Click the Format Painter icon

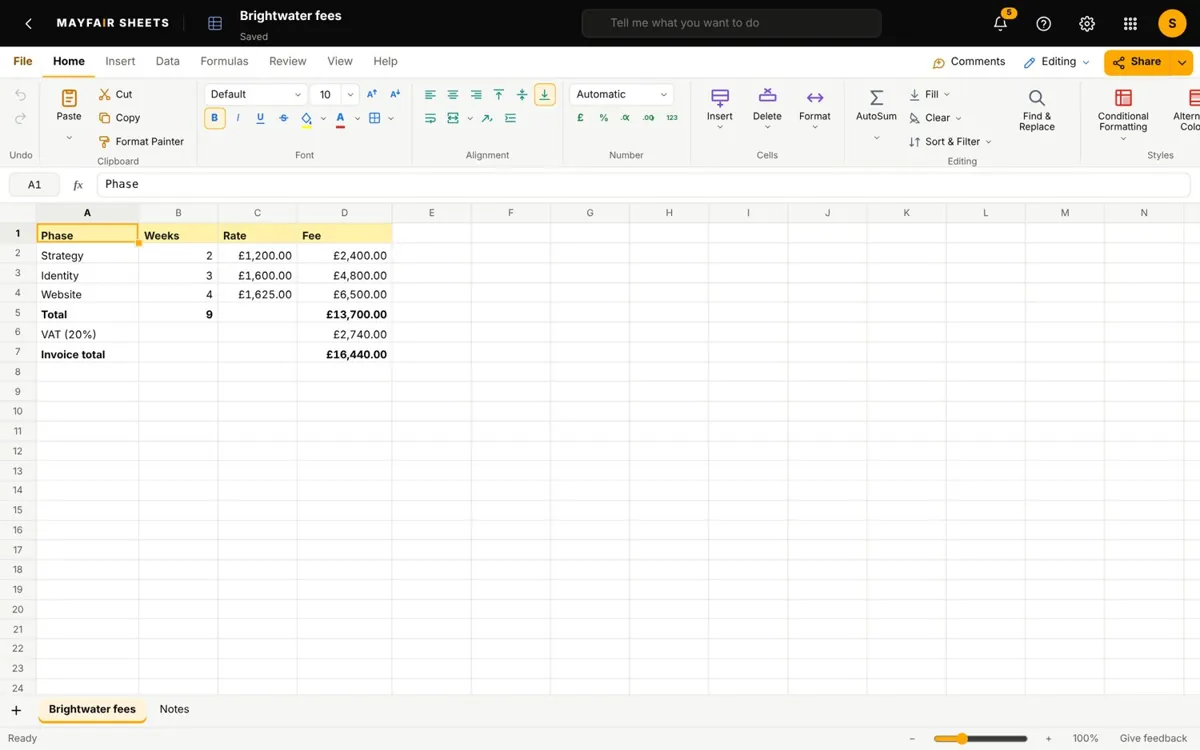pyautogui.click(x=105, y=142)
